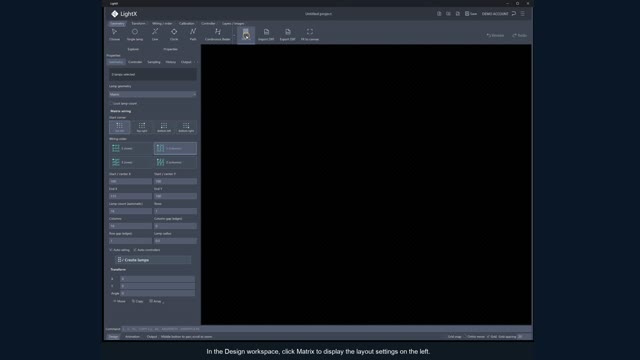
Task: Select the Single lamp tool
Action: point(135,34)
